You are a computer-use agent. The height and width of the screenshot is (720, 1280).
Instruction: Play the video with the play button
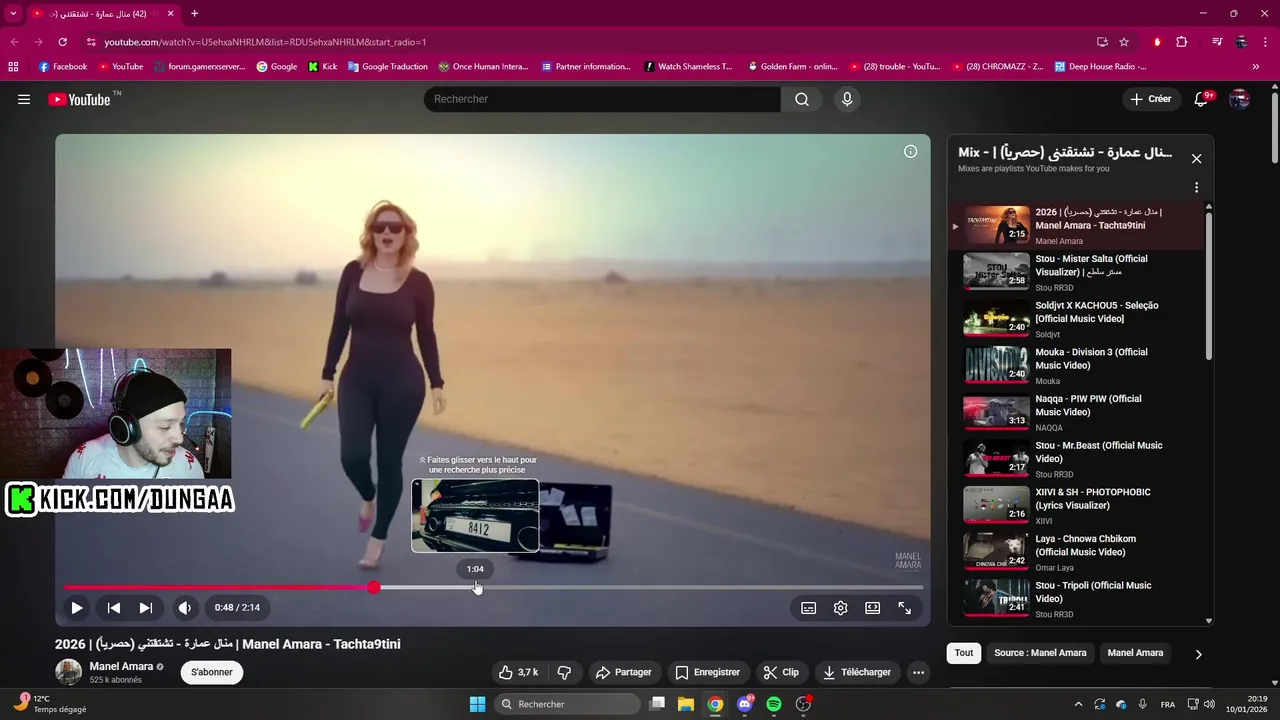point(77,607)
